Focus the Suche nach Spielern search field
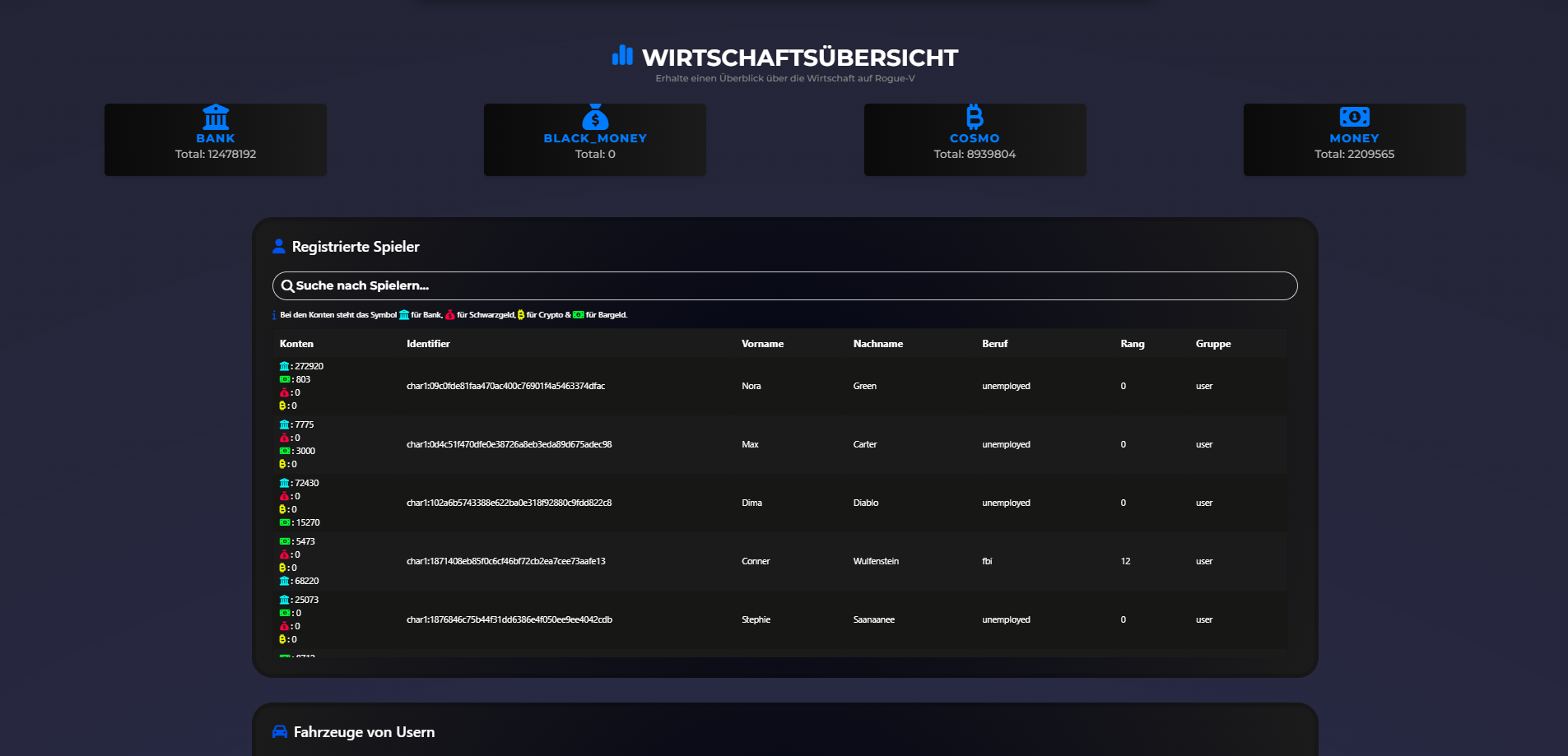The width and height of the screenshot is (1568, 756). click(x=784, y=286)
